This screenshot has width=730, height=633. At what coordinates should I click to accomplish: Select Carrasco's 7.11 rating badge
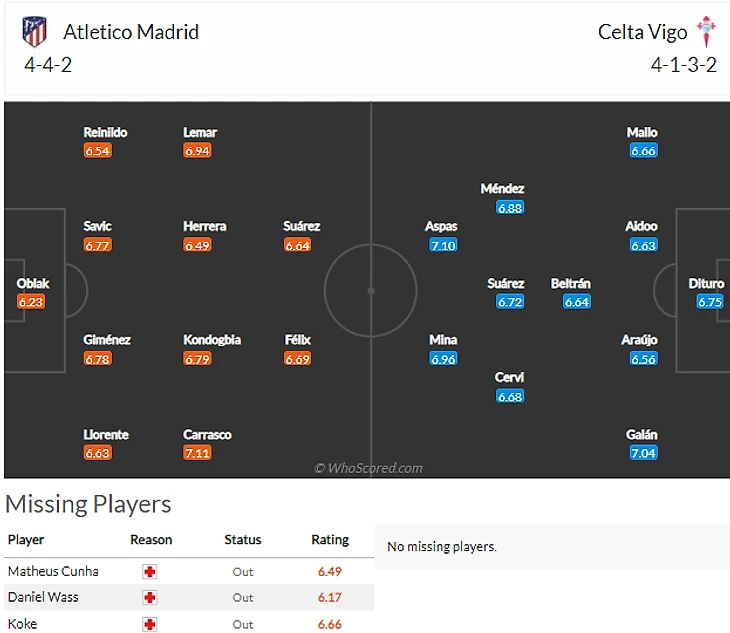(x=197, y=453)
